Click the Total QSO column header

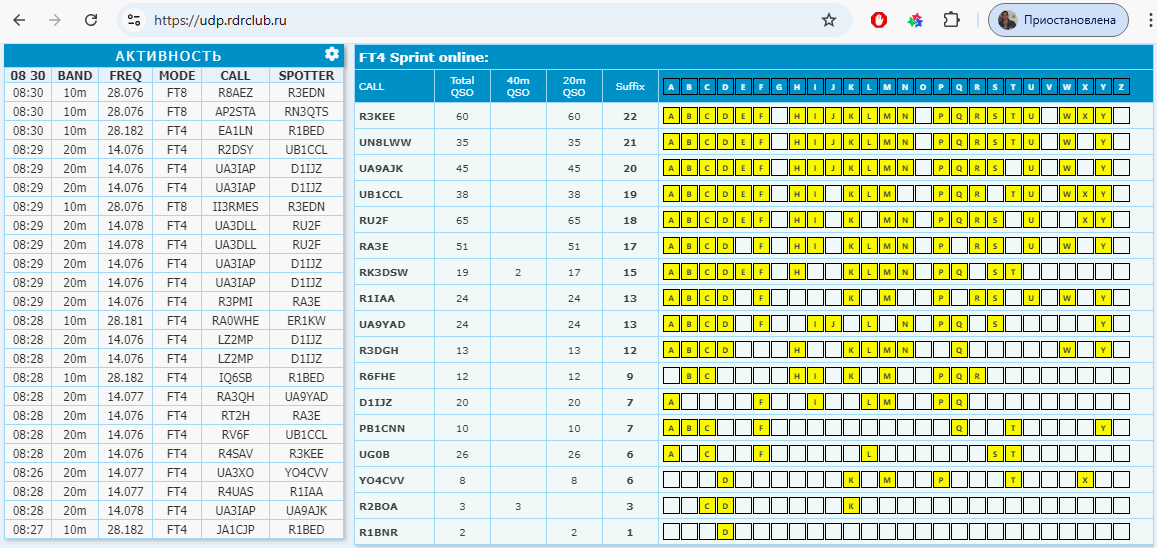(x=462, y=87)
